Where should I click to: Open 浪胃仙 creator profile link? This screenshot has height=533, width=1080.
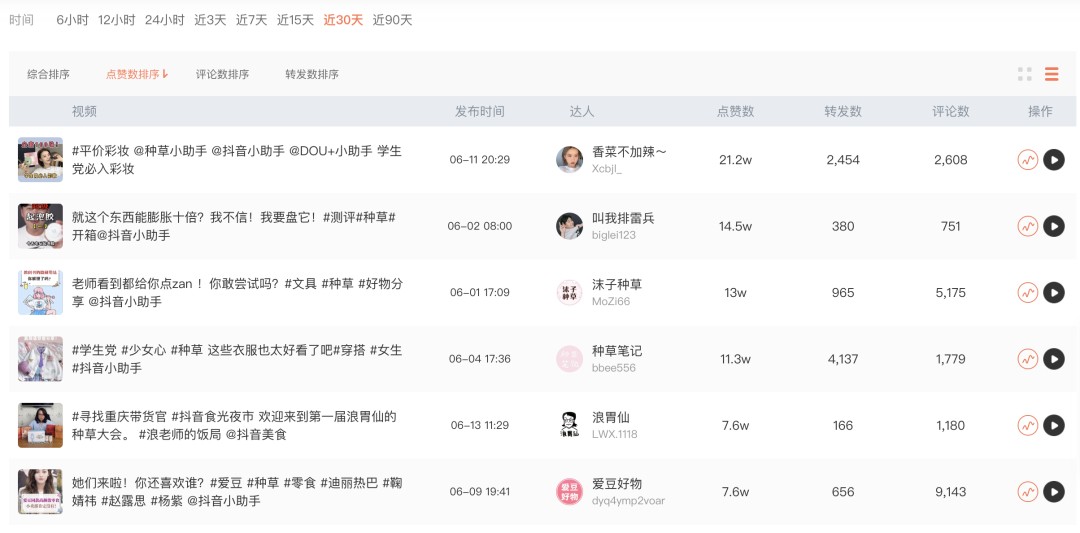[x=611, y=417]
